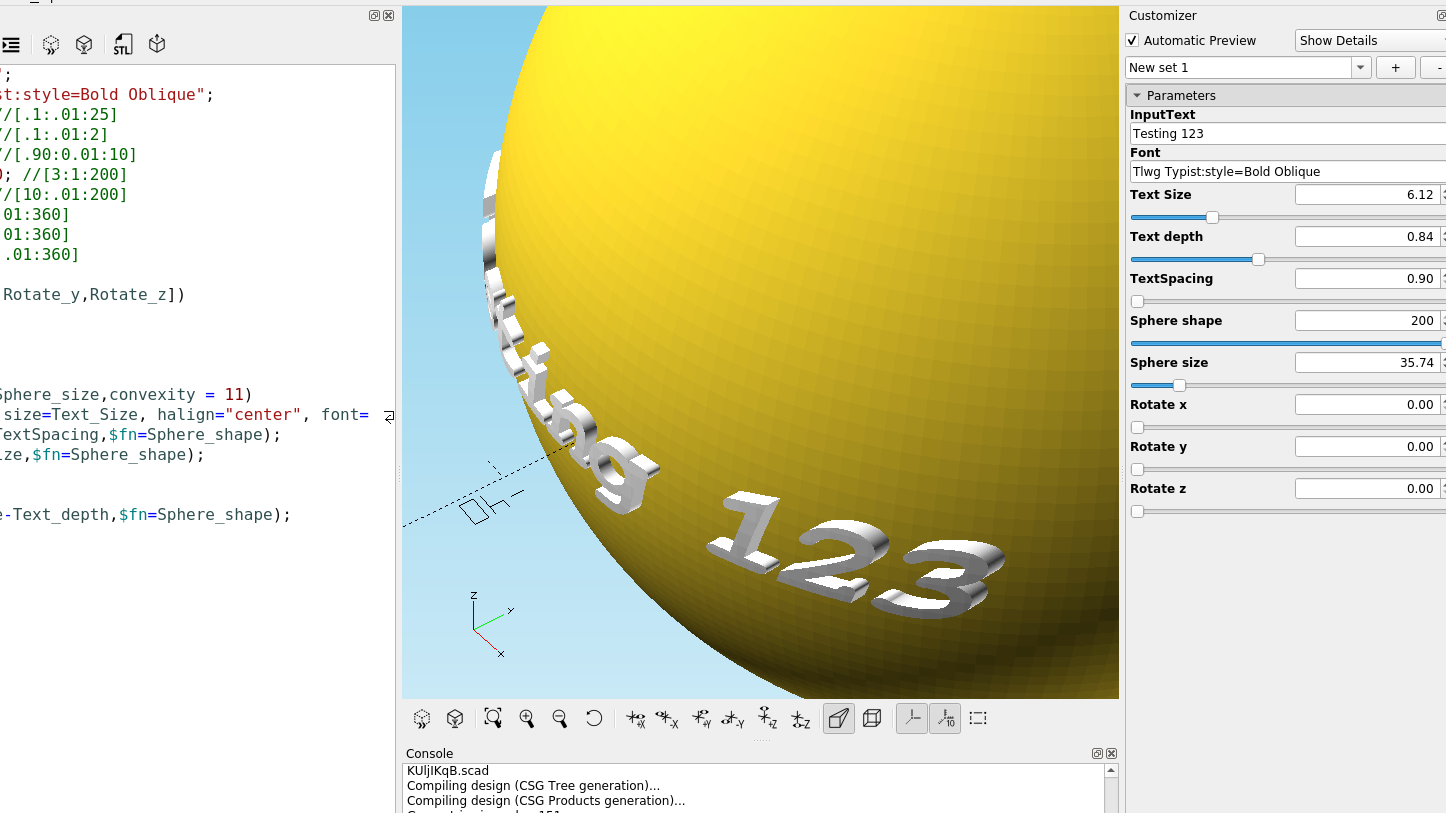This screenshot has width=1446, height=813.
Task: Reset the 3D view orientation
Action: point(594,718)
